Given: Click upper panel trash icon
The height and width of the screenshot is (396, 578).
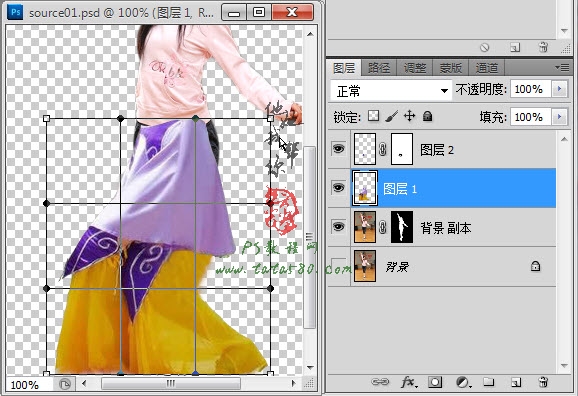Looking at the screenshot, I should tap(543, 47).
